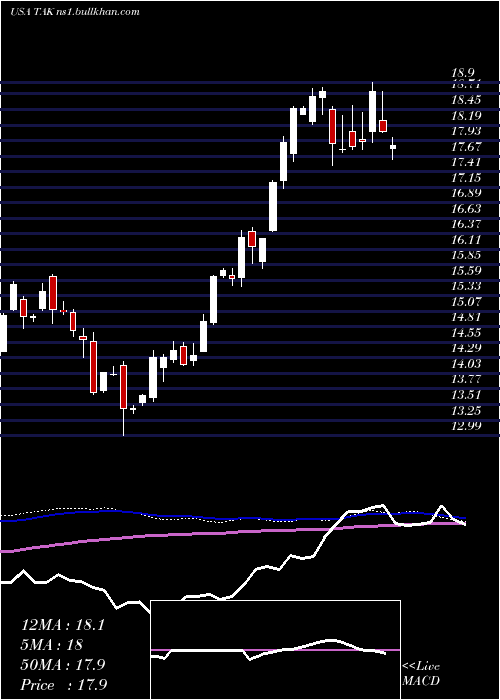Click the 50MA : 17.9 value
Image resolution: width=500 pixels, height=700 pixels.
point(63,665)
